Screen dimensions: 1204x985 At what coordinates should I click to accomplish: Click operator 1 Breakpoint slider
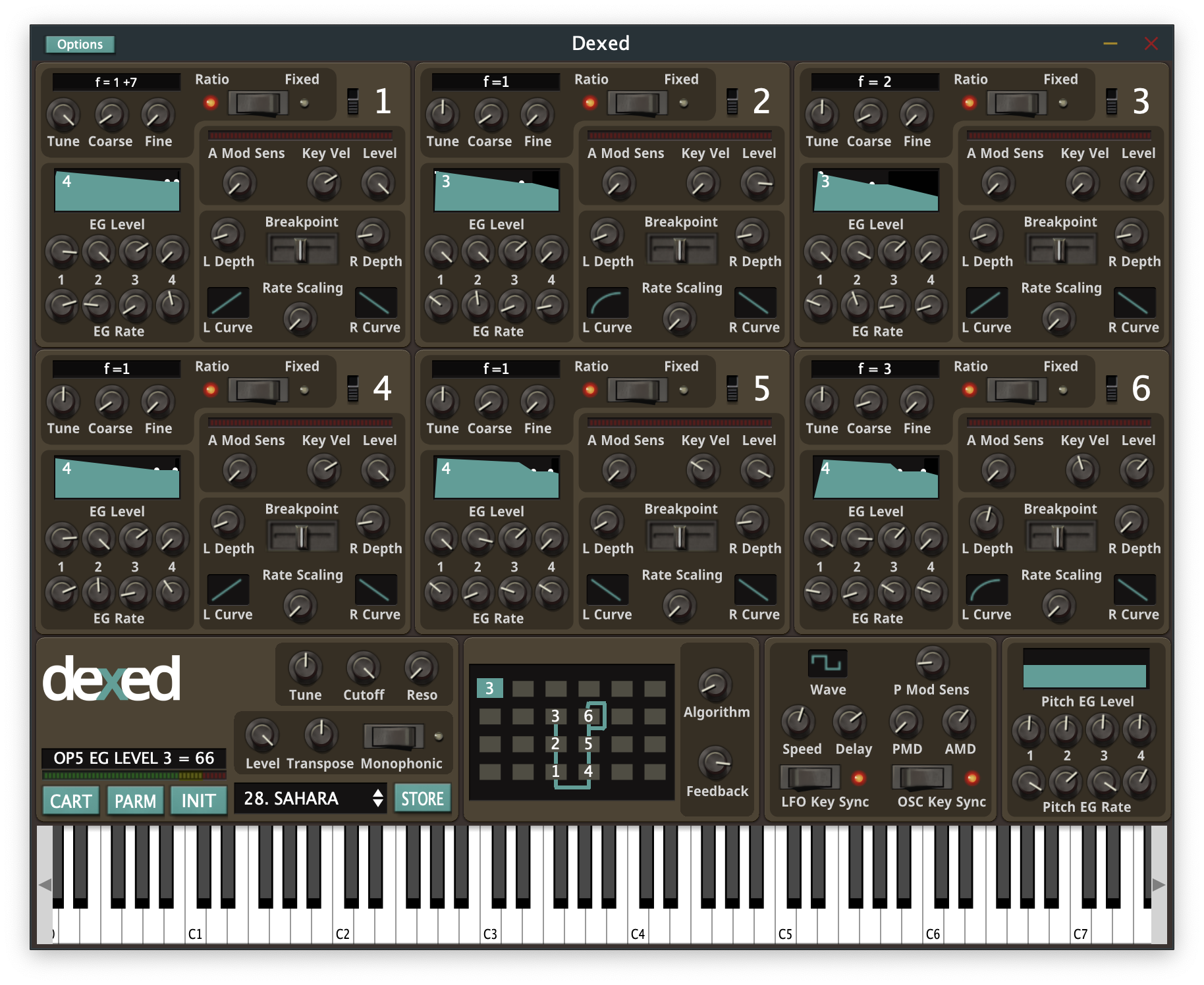tap(302, 250)
